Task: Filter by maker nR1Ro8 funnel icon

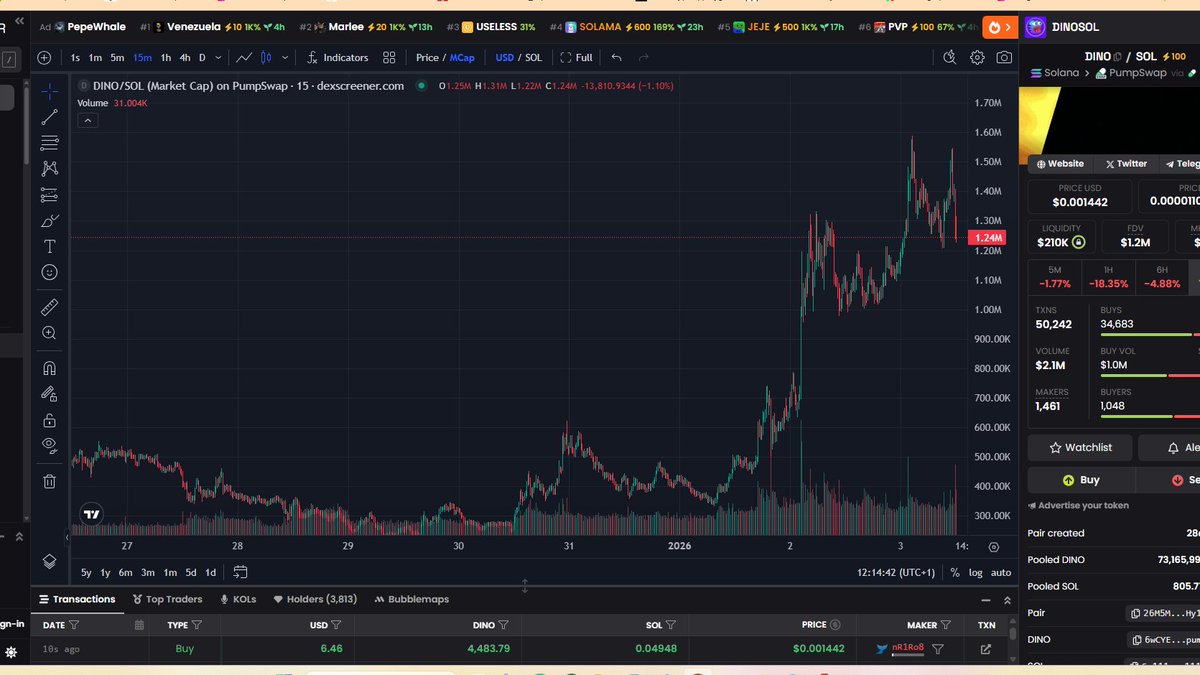Action: 938,649
